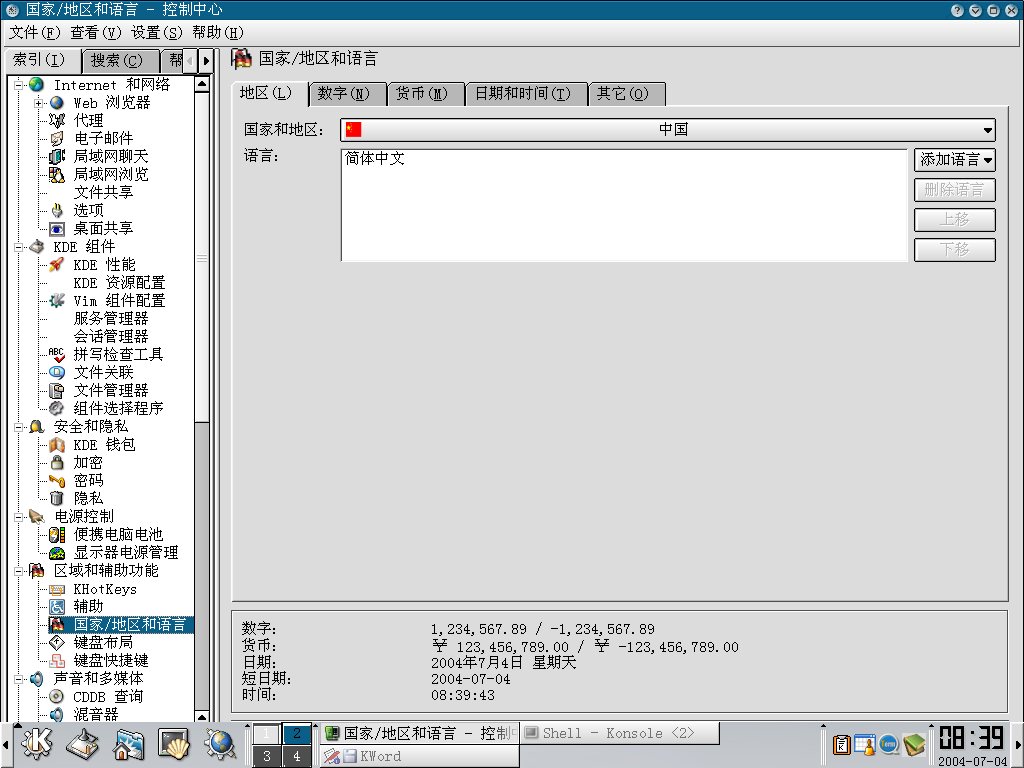The width and height of the screenshot is (1024, 768).
Task: Click the 上移 button
Action: 955,220
